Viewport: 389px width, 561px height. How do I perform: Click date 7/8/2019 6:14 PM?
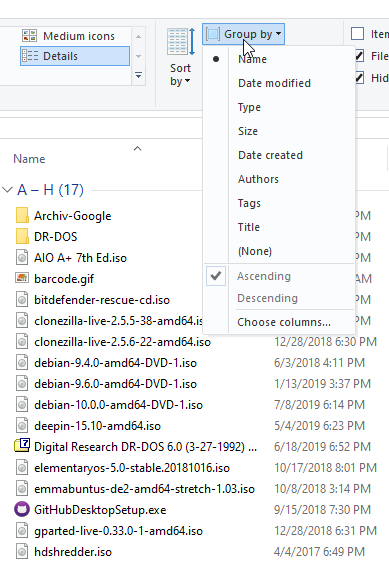tap(319, 405)
